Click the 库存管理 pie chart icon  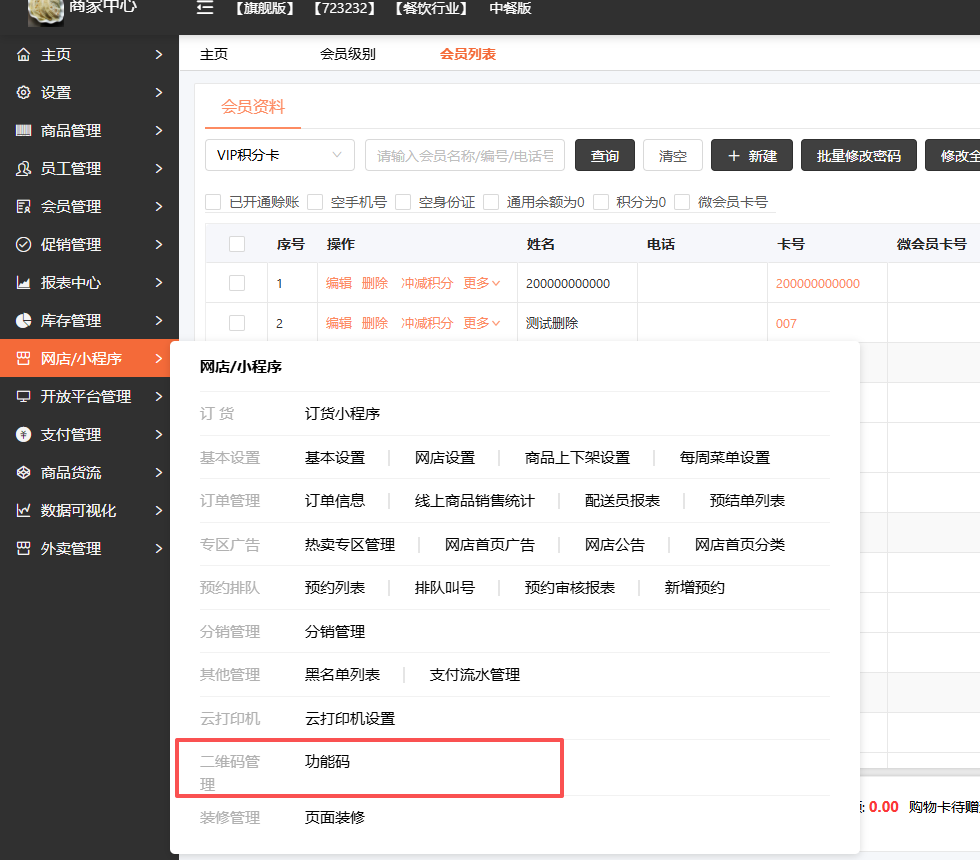pos(23,321)
